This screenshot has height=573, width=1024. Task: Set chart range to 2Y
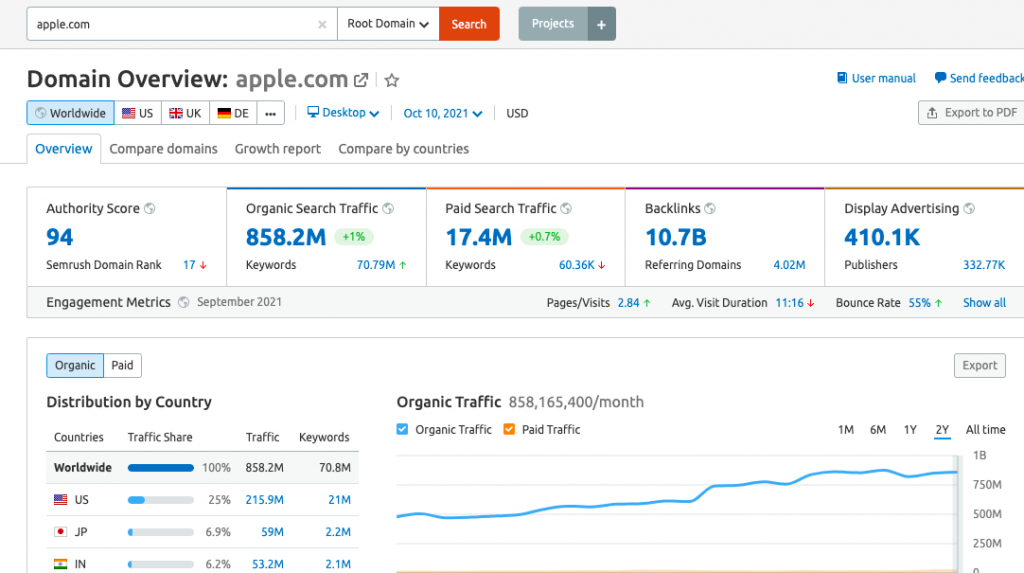tap(942, 430)
